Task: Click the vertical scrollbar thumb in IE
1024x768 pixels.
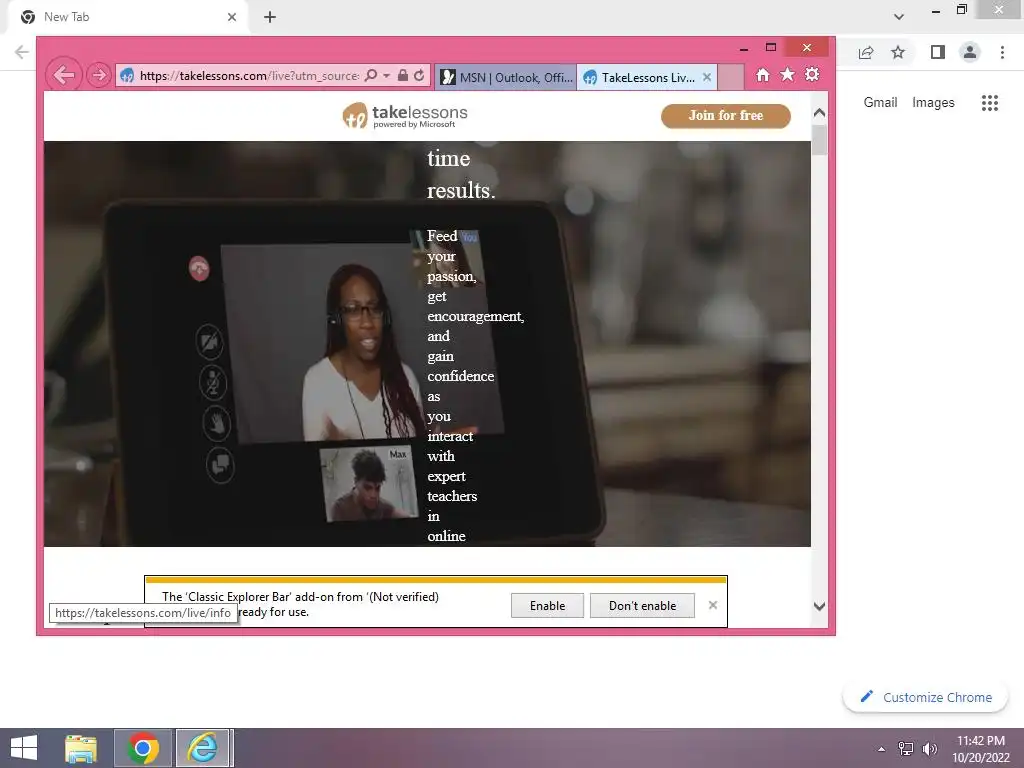Action: click(x=820, y=139)
